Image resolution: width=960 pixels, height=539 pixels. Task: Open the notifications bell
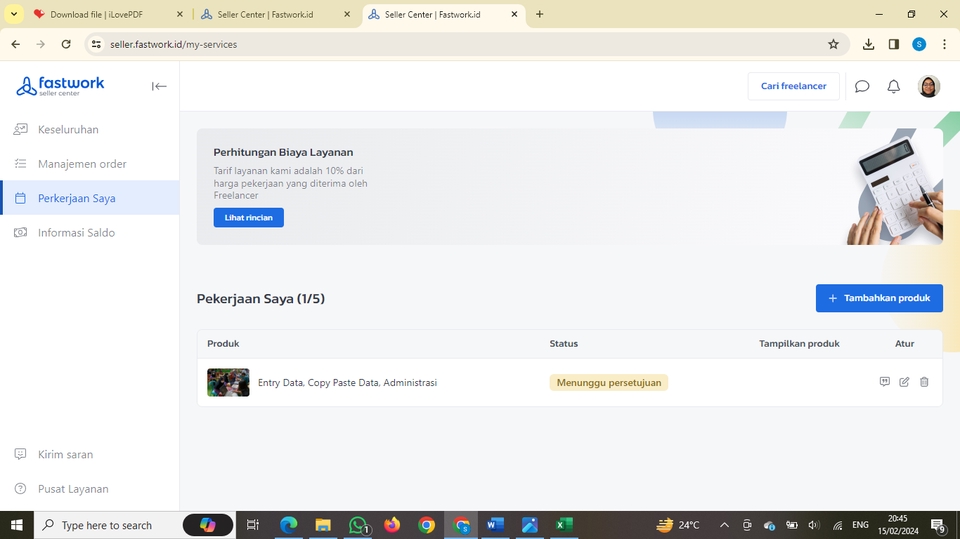tap(894, 86)
